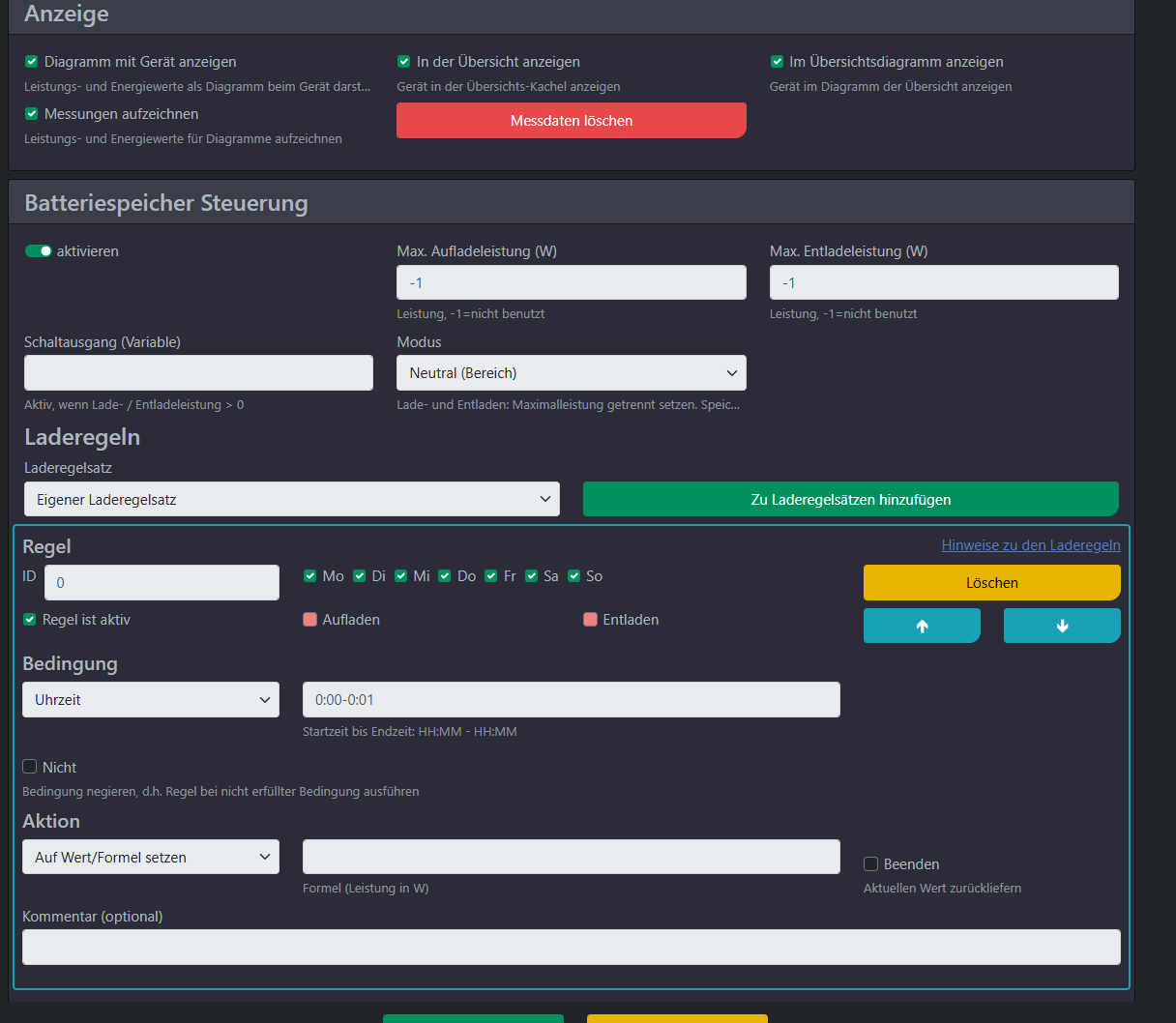Uncheck 'In der Übersicht anzeigen'
Screen dimensions: 1176x1023
(x=404, y=62)
